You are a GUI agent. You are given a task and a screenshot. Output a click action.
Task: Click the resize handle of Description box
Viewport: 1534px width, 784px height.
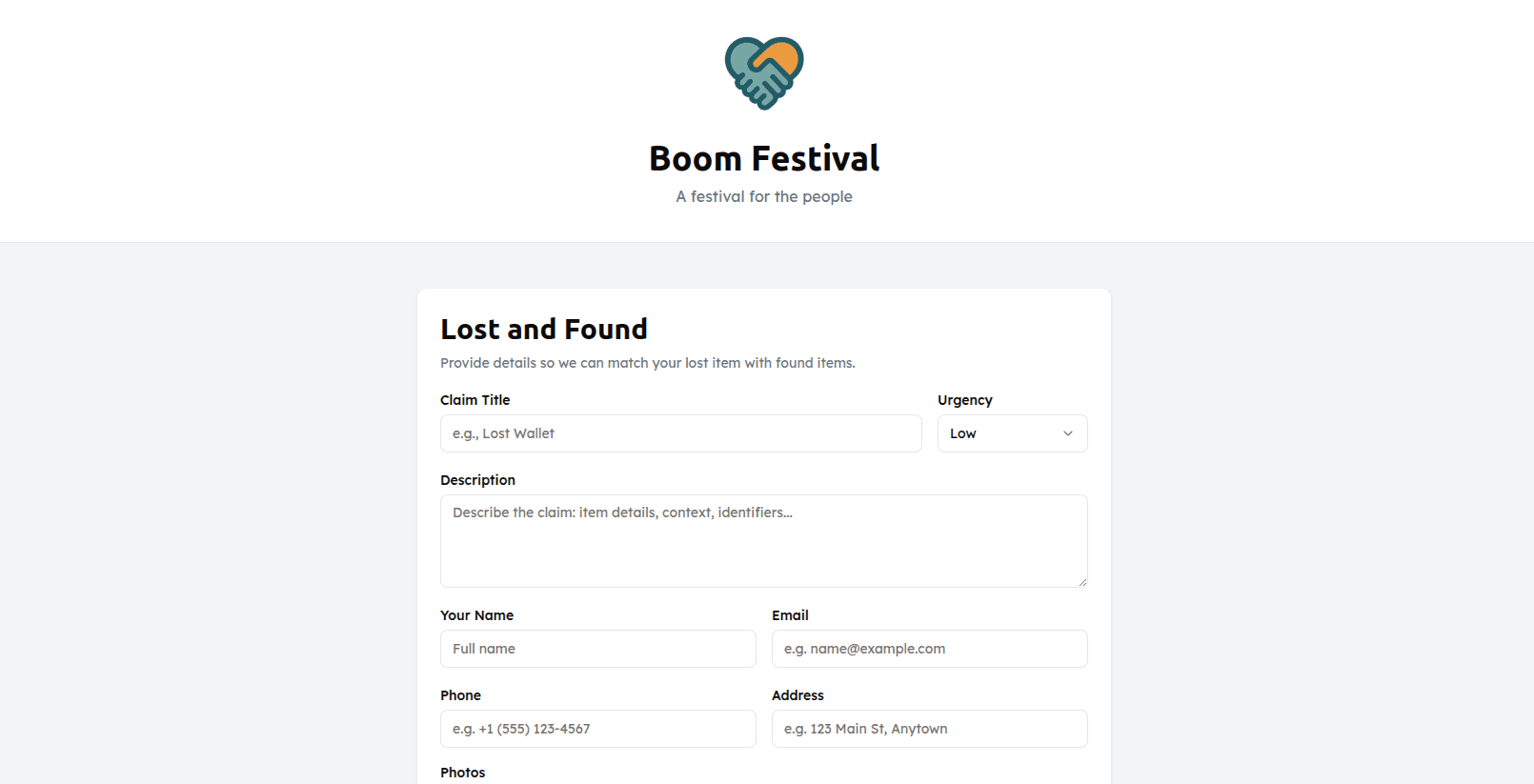(x=1081, y=582)
